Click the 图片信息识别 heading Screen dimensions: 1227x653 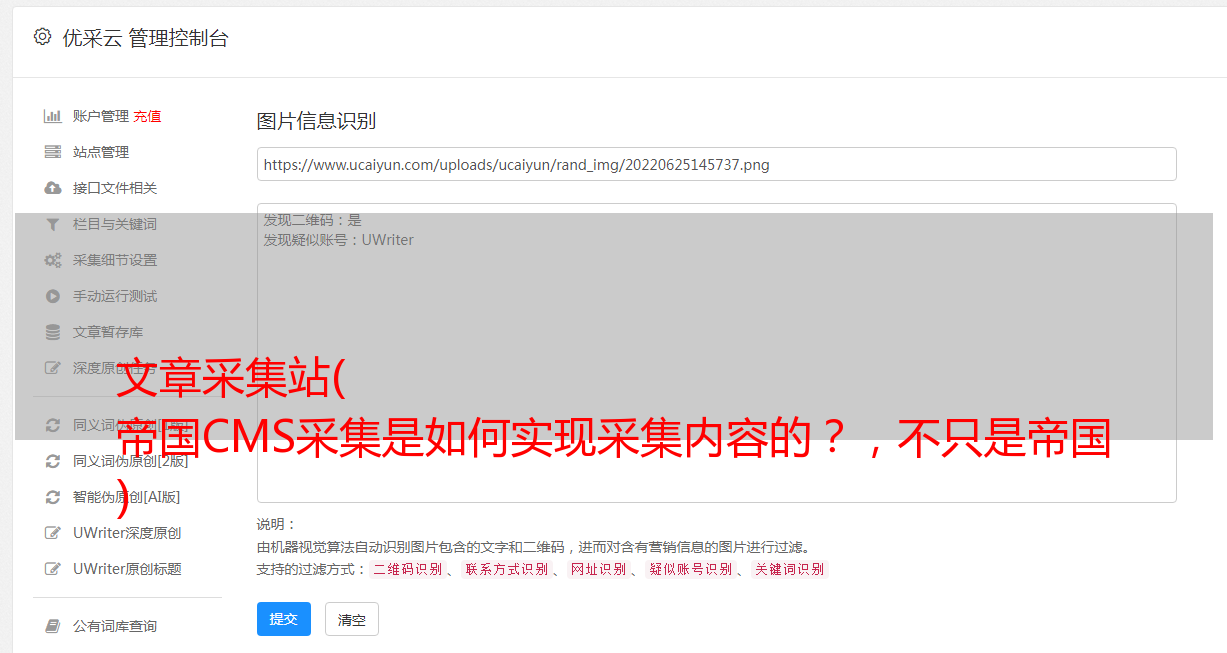click(x=316, y=121)
